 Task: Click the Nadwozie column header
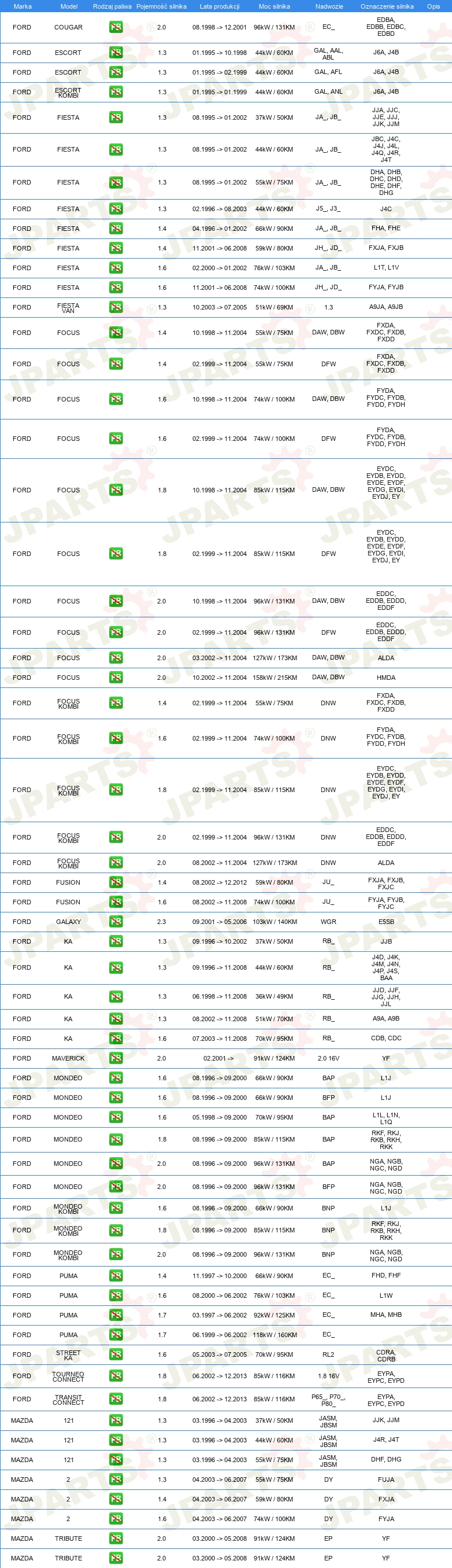(x=329, y=6)
